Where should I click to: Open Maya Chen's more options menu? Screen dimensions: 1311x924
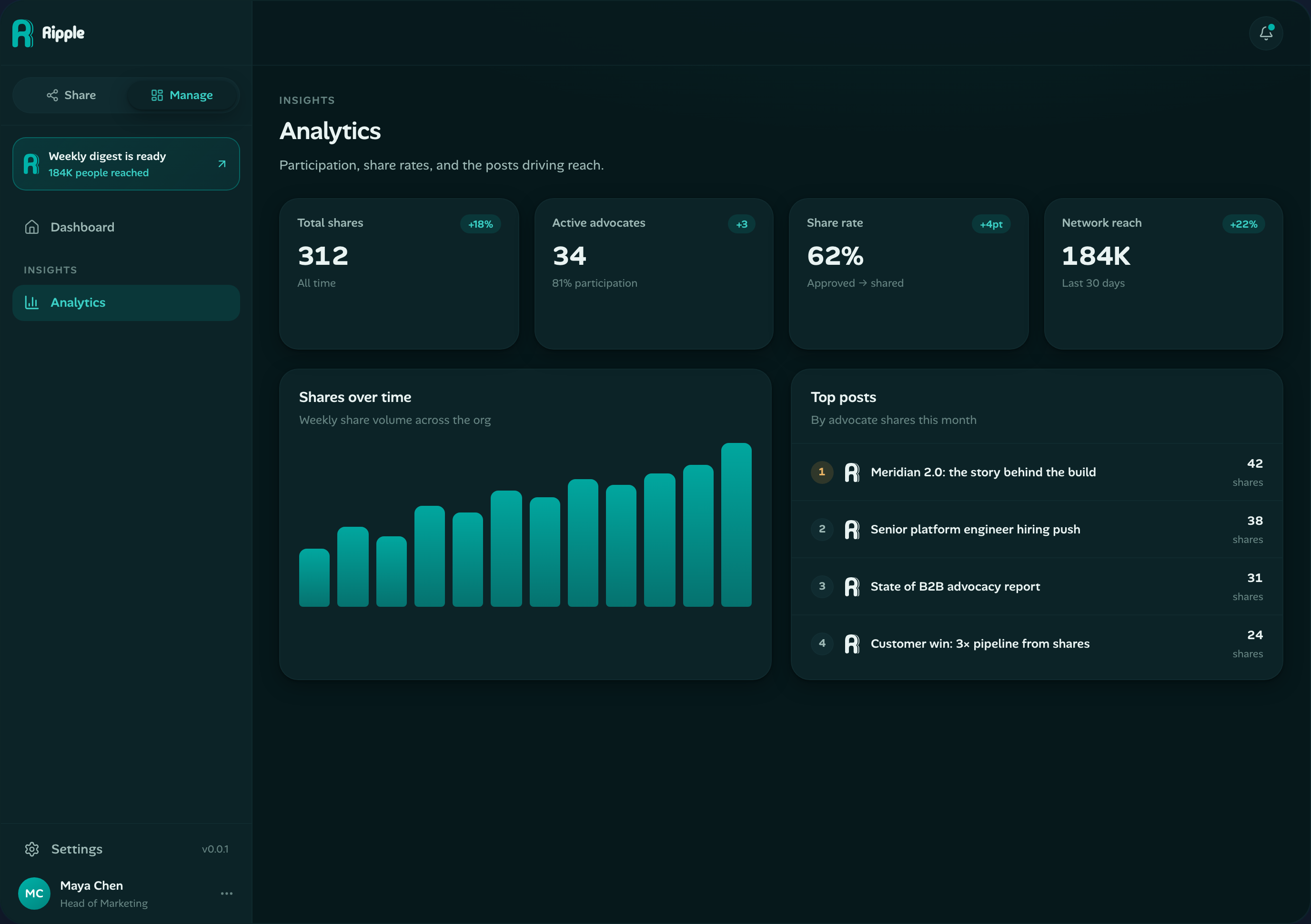pyautogui.click(x=227, y=894)
